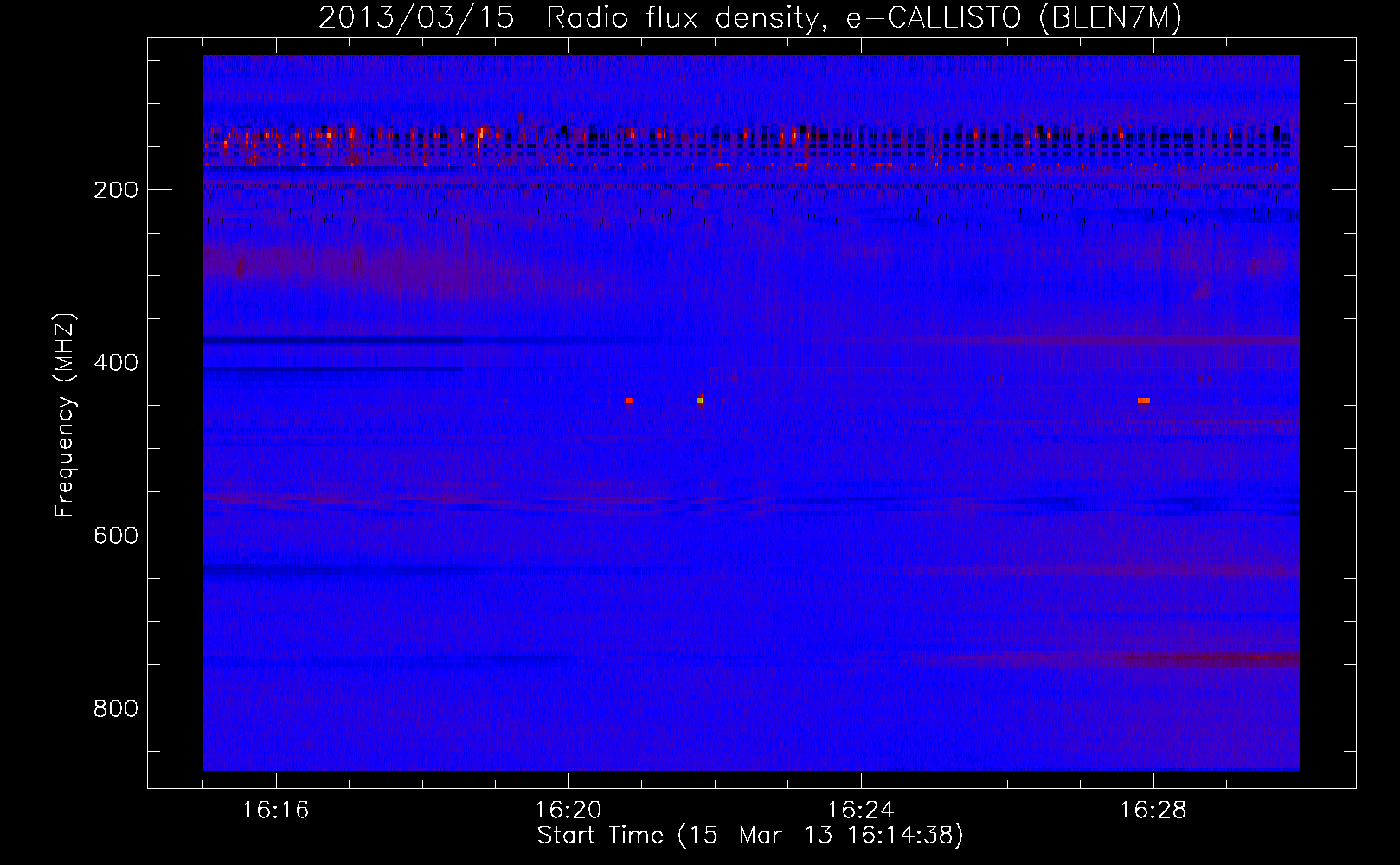Click the 16:24 time tick label
The height and width of the screenshot is (865, 1400).
click(861, 810)
